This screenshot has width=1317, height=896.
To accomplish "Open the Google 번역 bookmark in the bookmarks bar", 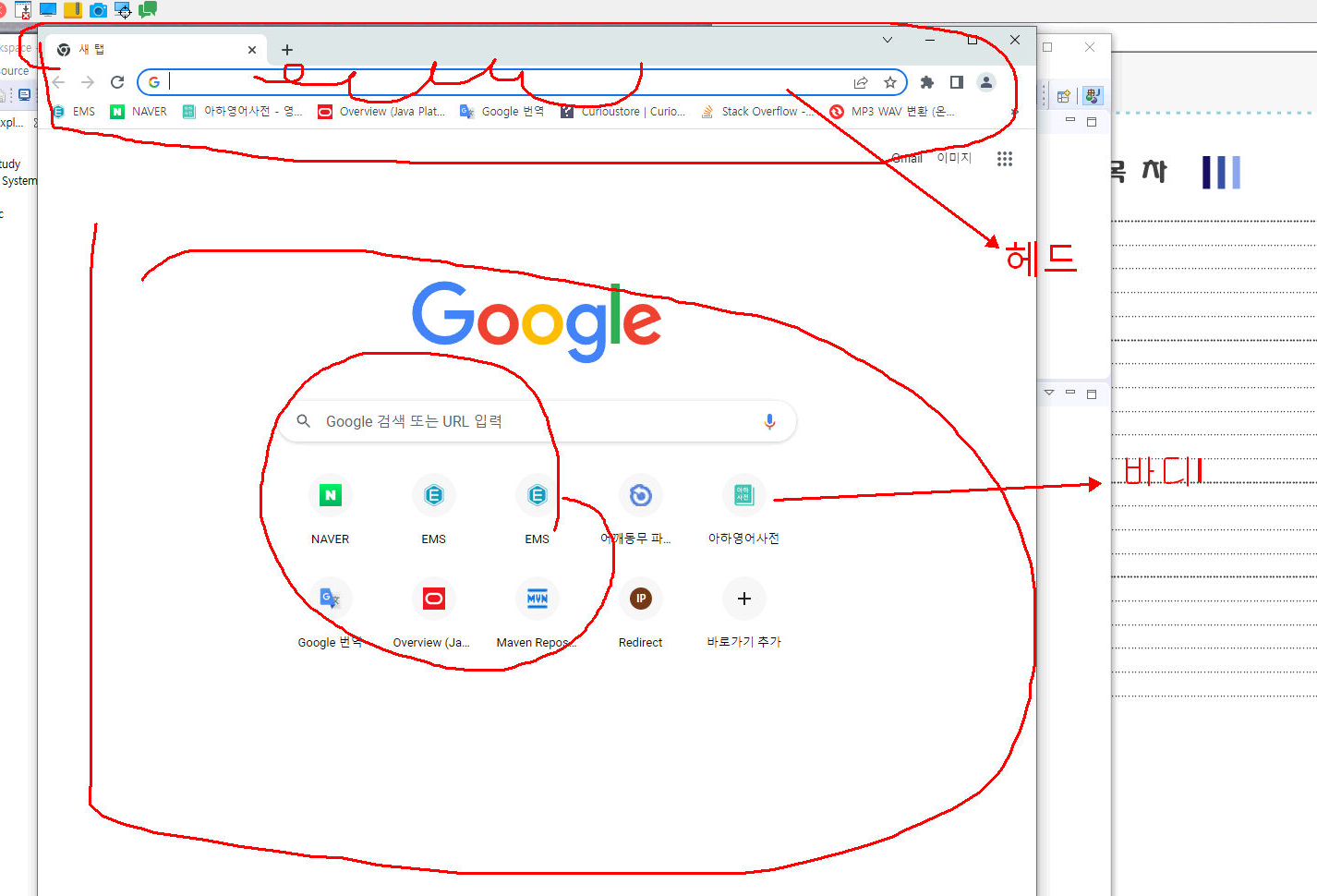I will click(x=502, y=111).
